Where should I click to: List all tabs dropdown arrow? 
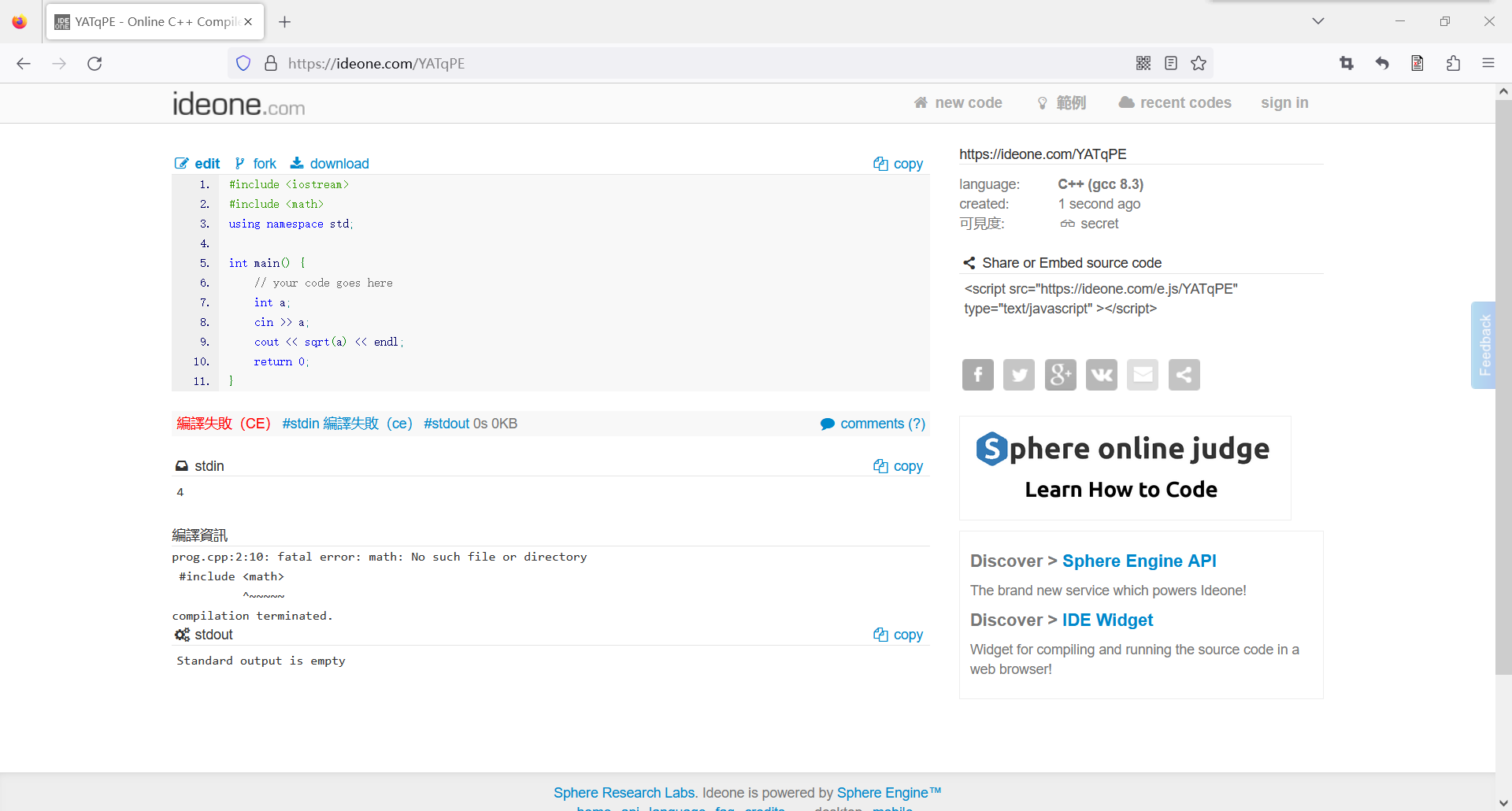(x=1318, y=21)
